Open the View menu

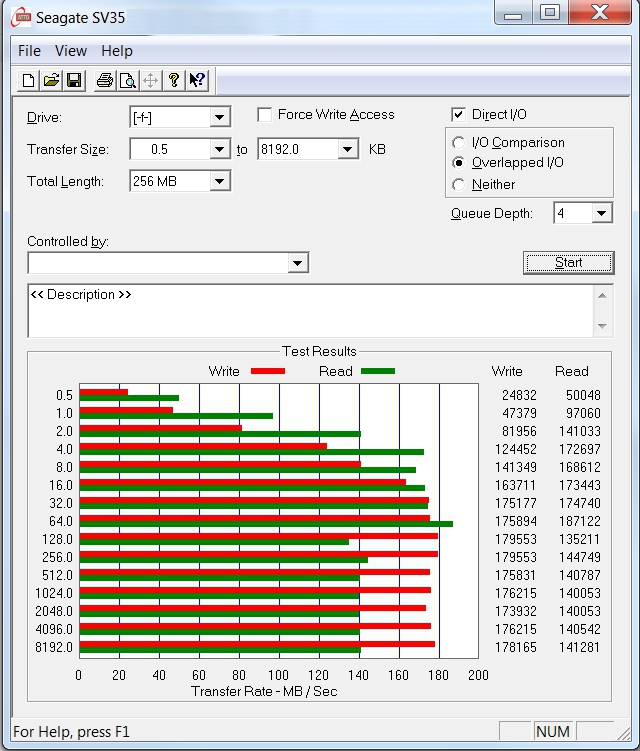pyautogui.click(x=71, y=51)
